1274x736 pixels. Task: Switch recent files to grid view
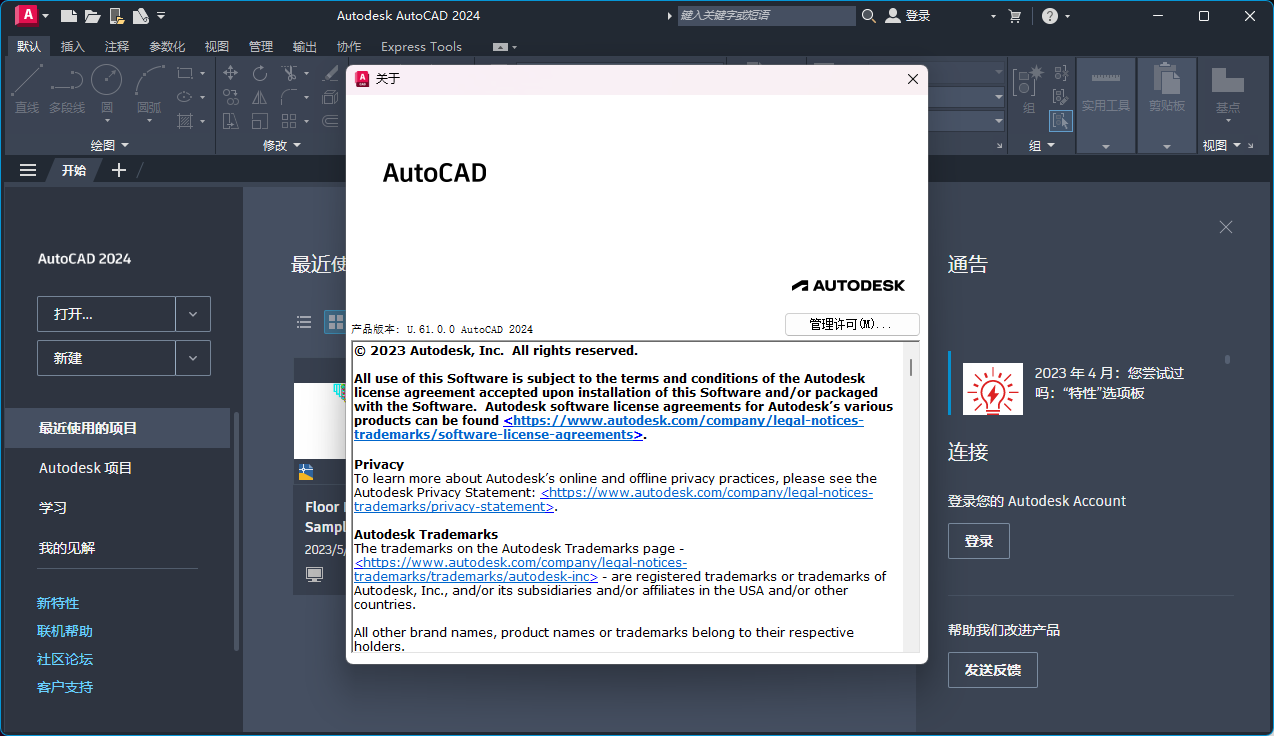click(x=335, y=322)
